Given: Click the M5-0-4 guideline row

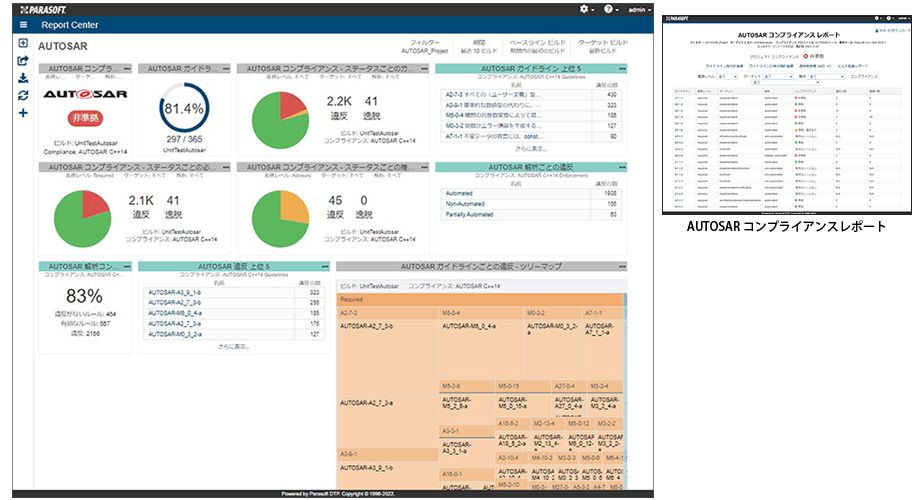Looking at the screenshot, I should pyautogui.click(x=530, y=115).
